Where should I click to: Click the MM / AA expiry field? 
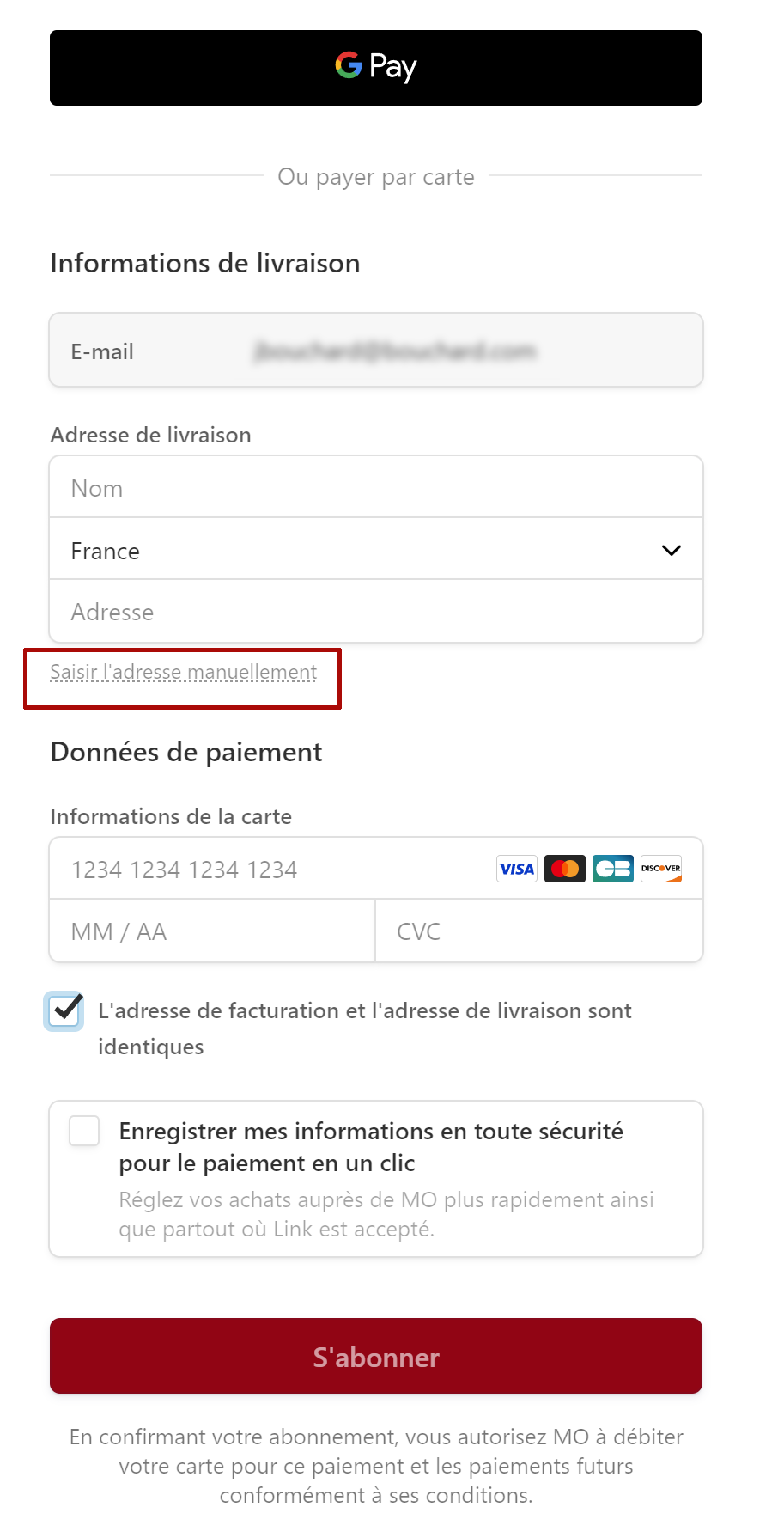coord(211,931)
